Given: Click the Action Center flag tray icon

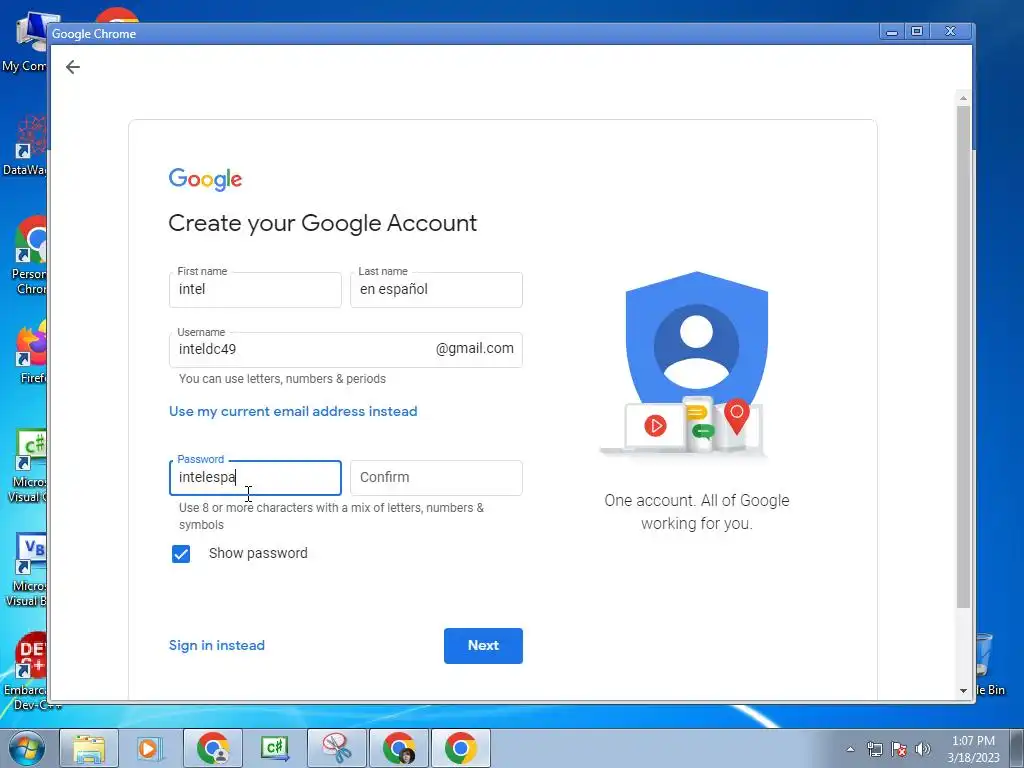Looking at the screenshot, I should (899, 749).
